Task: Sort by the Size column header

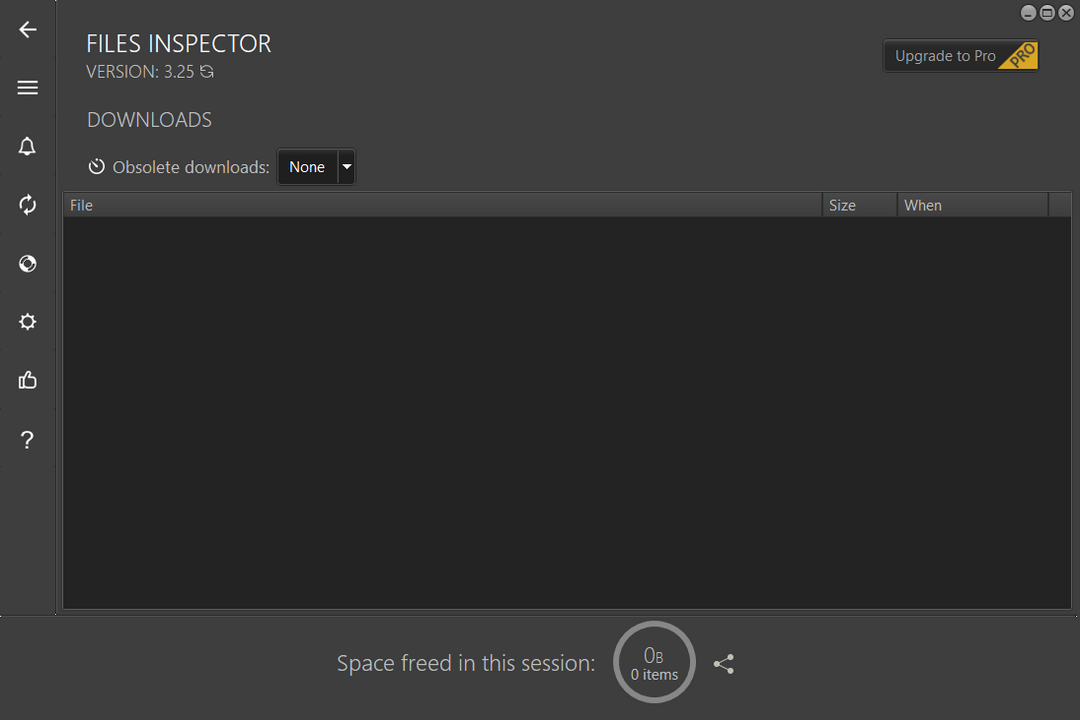Action: tap(859, 205)
